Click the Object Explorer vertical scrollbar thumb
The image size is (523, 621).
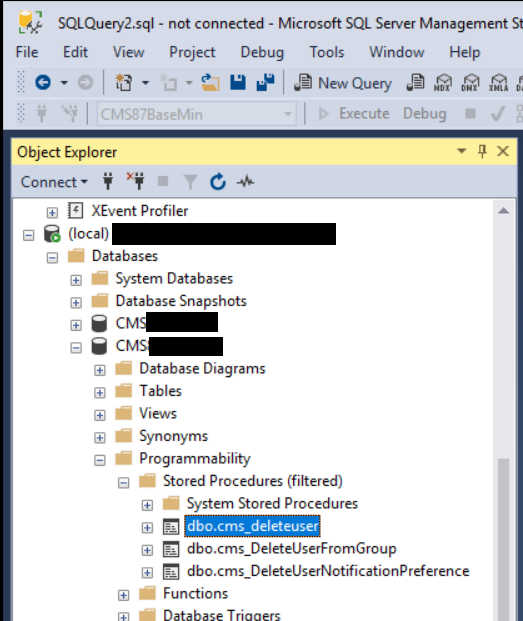(504, 539)
